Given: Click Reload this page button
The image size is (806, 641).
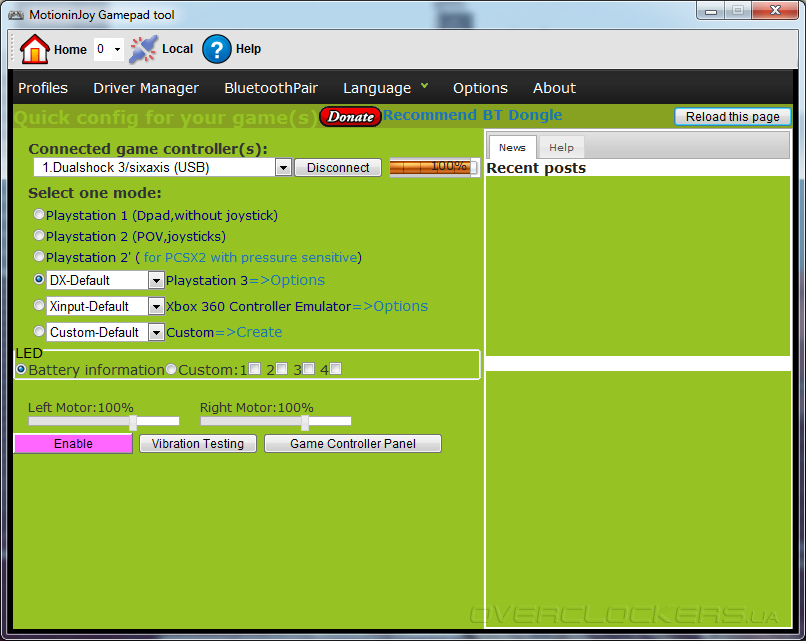Looking at the screenshot, I should click(732, 117).
